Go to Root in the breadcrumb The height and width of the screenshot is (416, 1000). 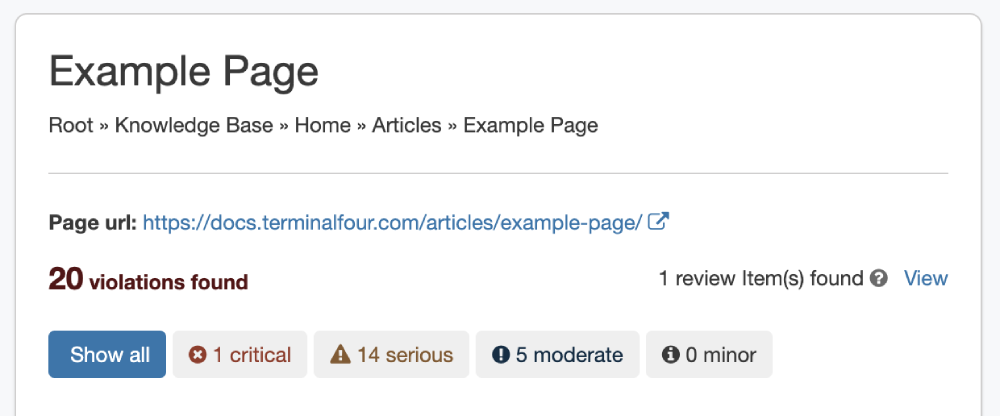70,125
